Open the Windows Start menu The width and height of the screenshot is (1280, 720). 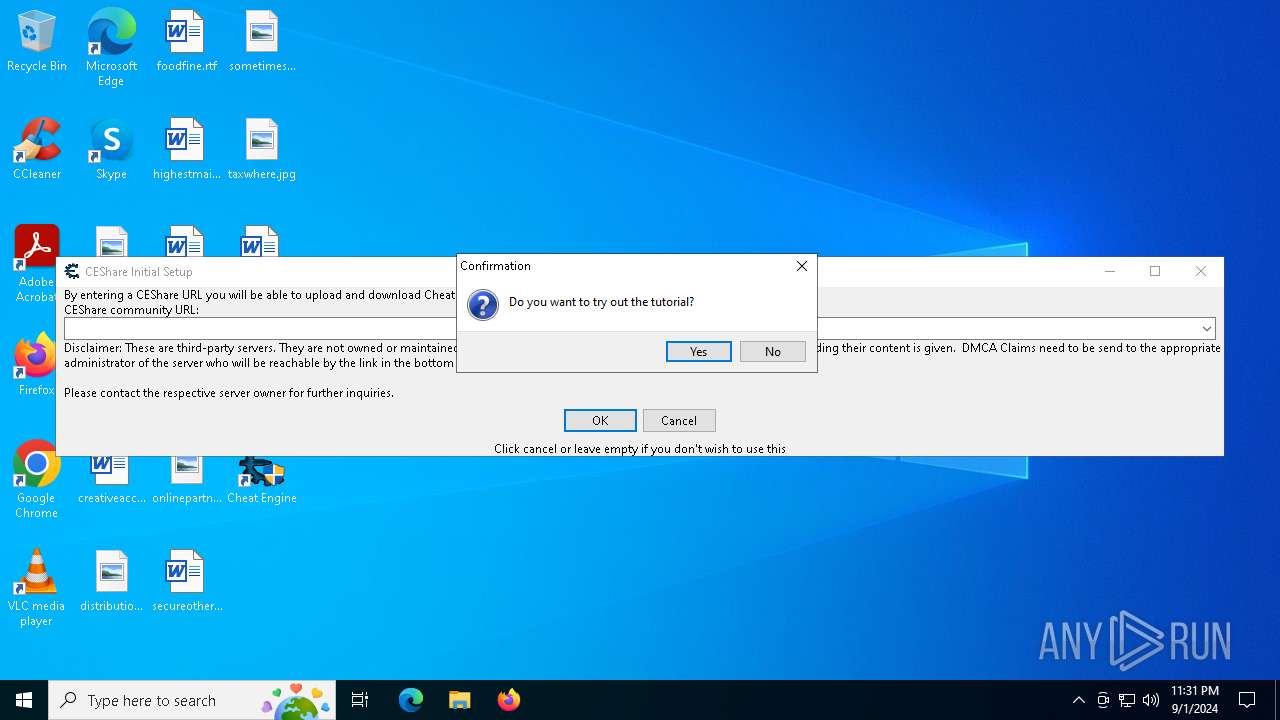[24, 700]
